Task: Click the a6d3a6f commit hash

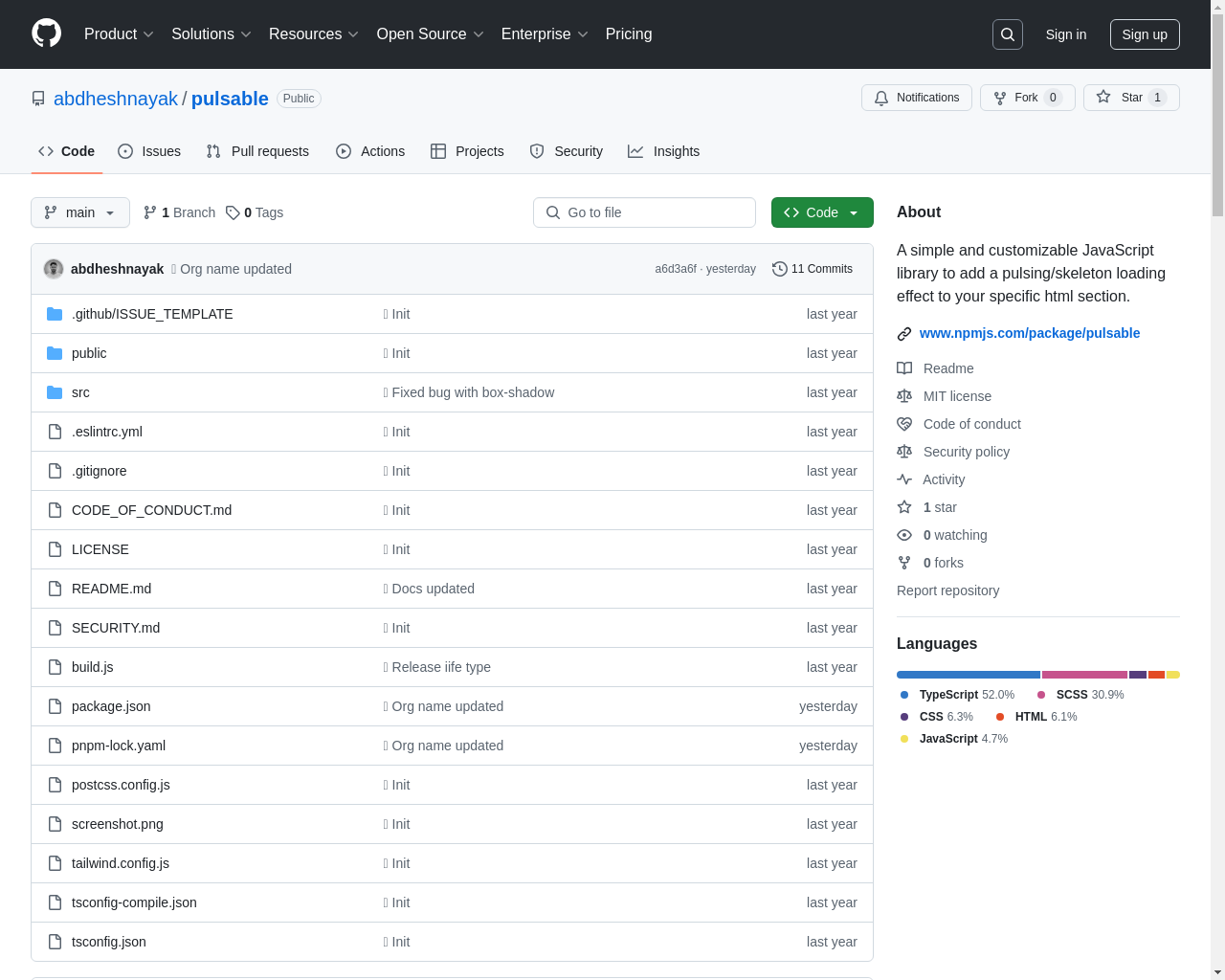Action: click(676, 269)
